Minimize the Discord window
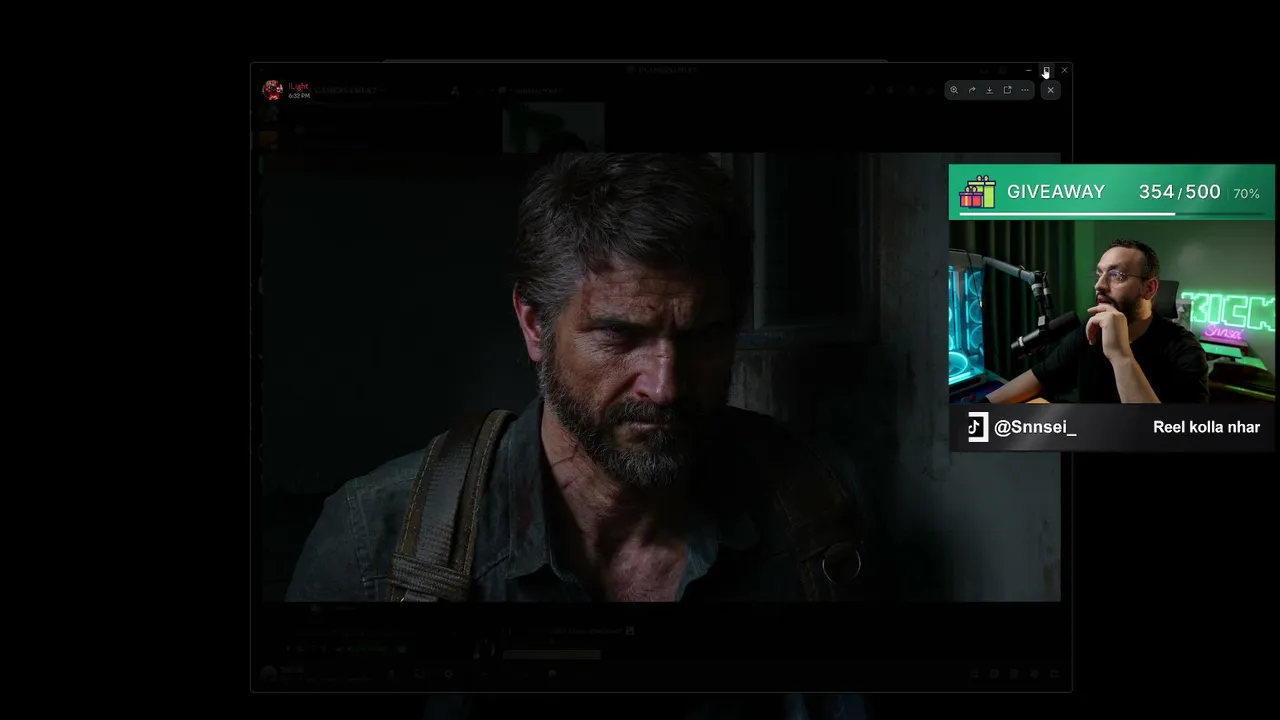The width and height of the screenshot is (1280, 720). point(1028,71)
